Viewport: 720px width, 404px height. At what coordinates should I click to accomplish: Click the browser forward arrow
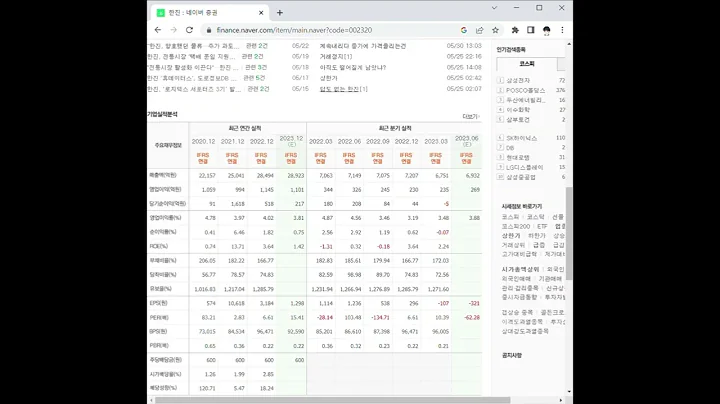(x=174, y=30)
